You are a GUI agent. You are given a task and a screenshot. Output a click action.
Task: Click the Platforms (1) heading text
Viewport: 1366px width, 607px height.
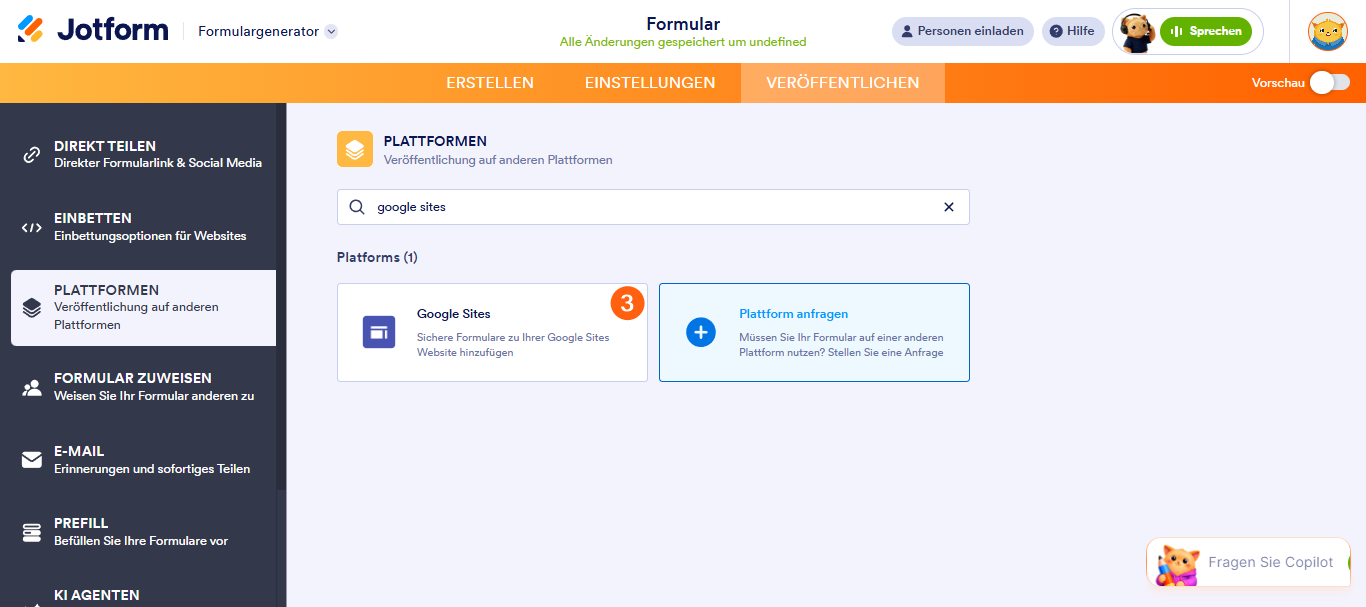coord(377,257)
